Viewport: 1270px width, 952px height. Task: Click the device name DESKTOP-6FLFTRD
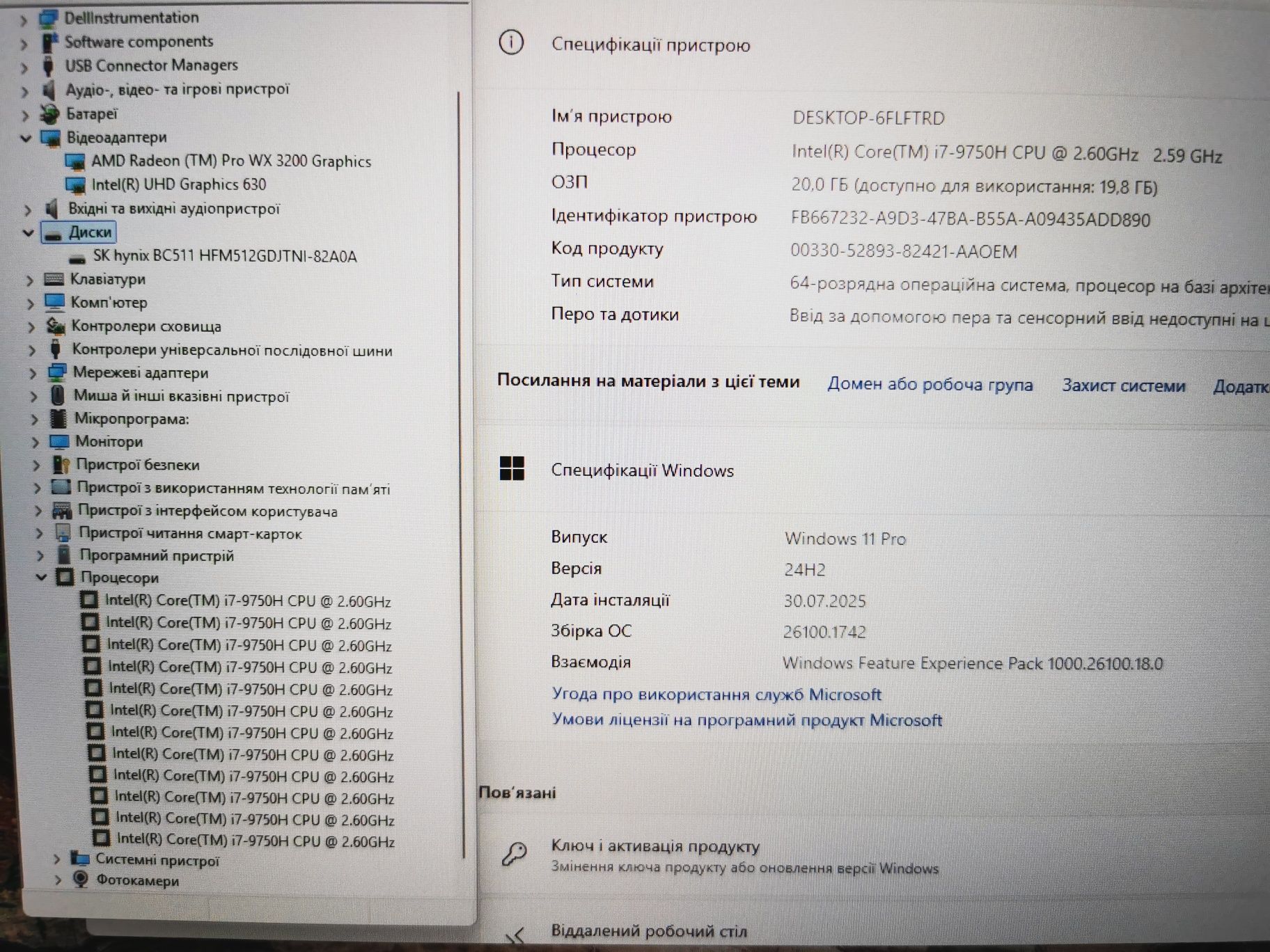tap(868, 118)
